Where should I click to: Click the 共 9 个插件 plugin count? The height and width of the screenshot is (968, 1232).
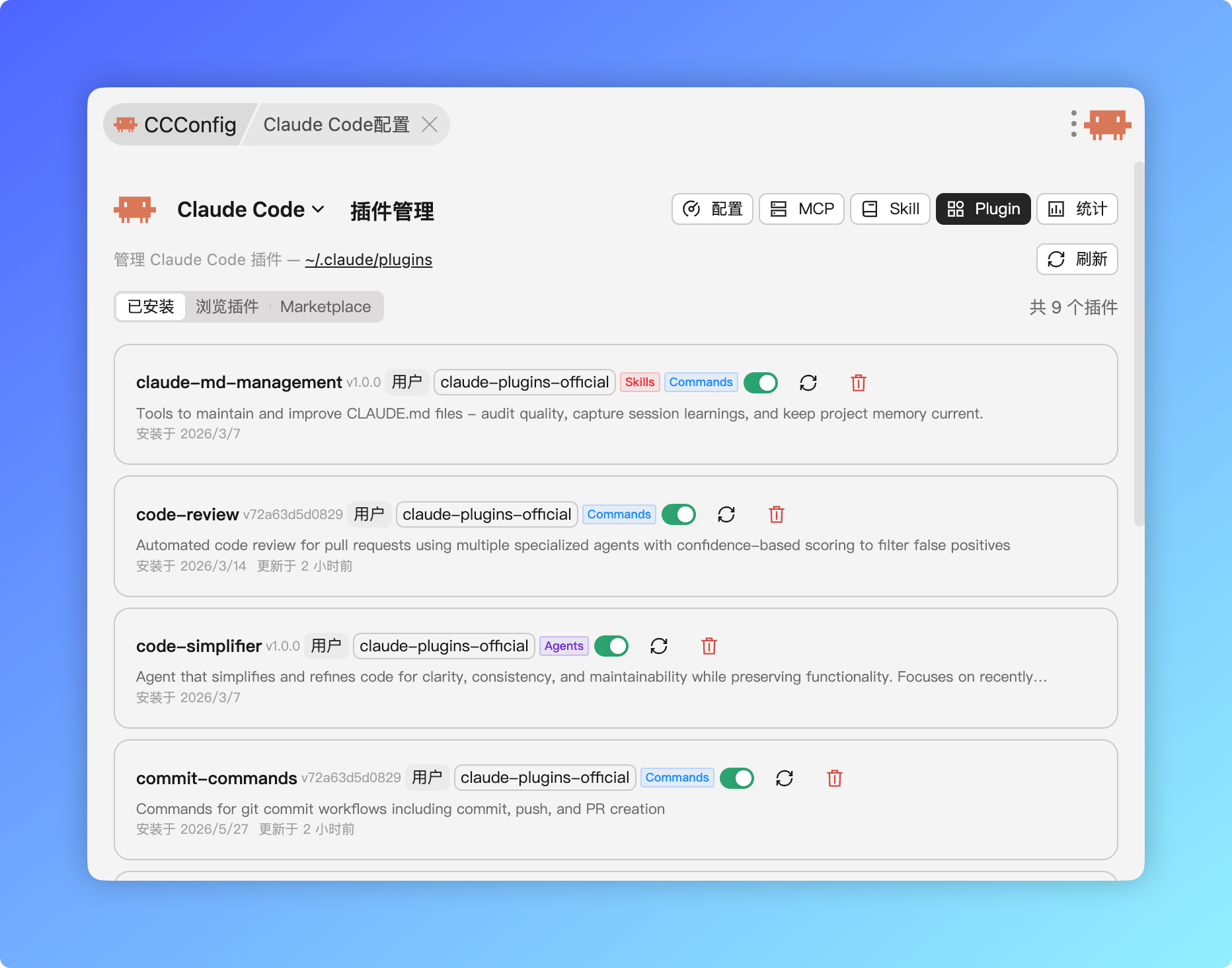pos(1073,307)
